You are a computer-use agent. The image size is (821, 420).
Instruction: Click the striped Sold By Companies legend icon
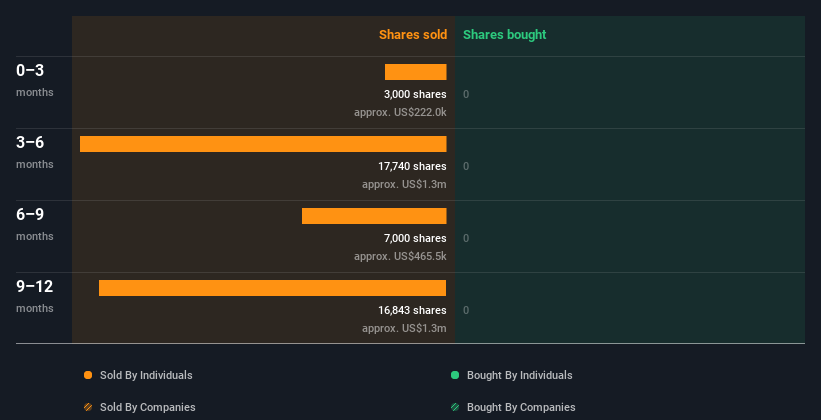pos(88,407)
